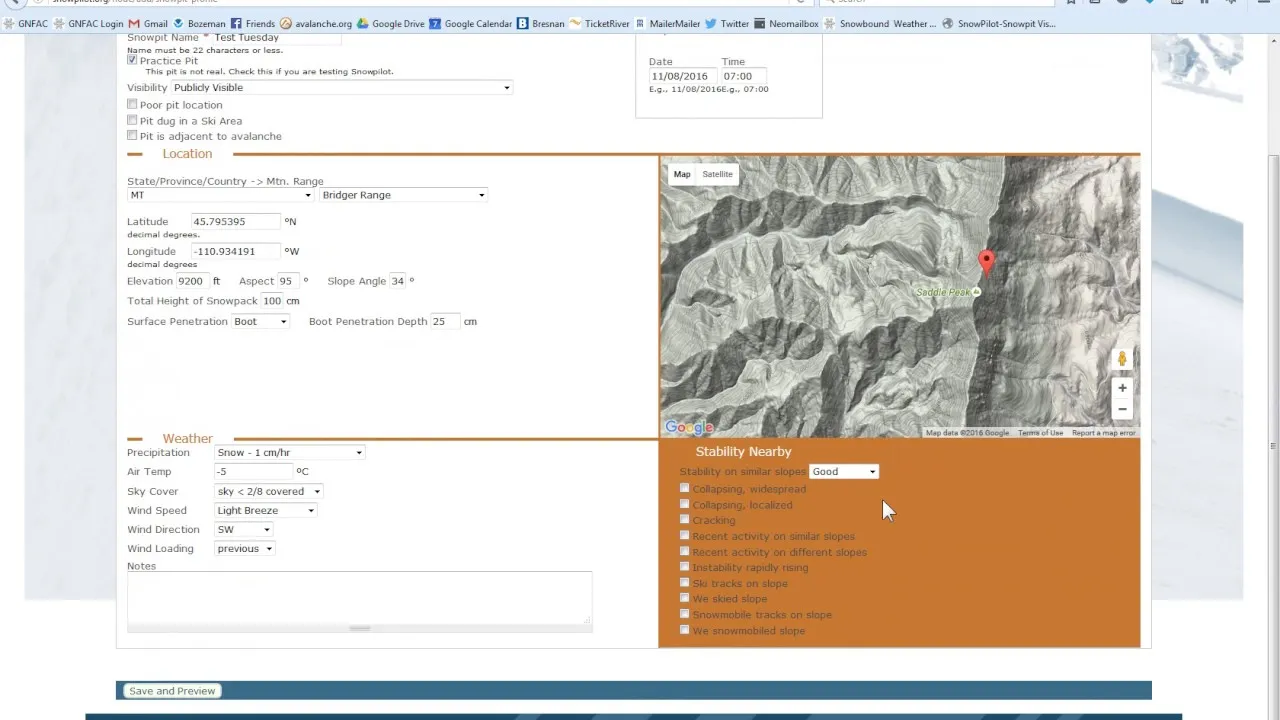
Task: Click the Longitude field
Action: tap(235, 251)
